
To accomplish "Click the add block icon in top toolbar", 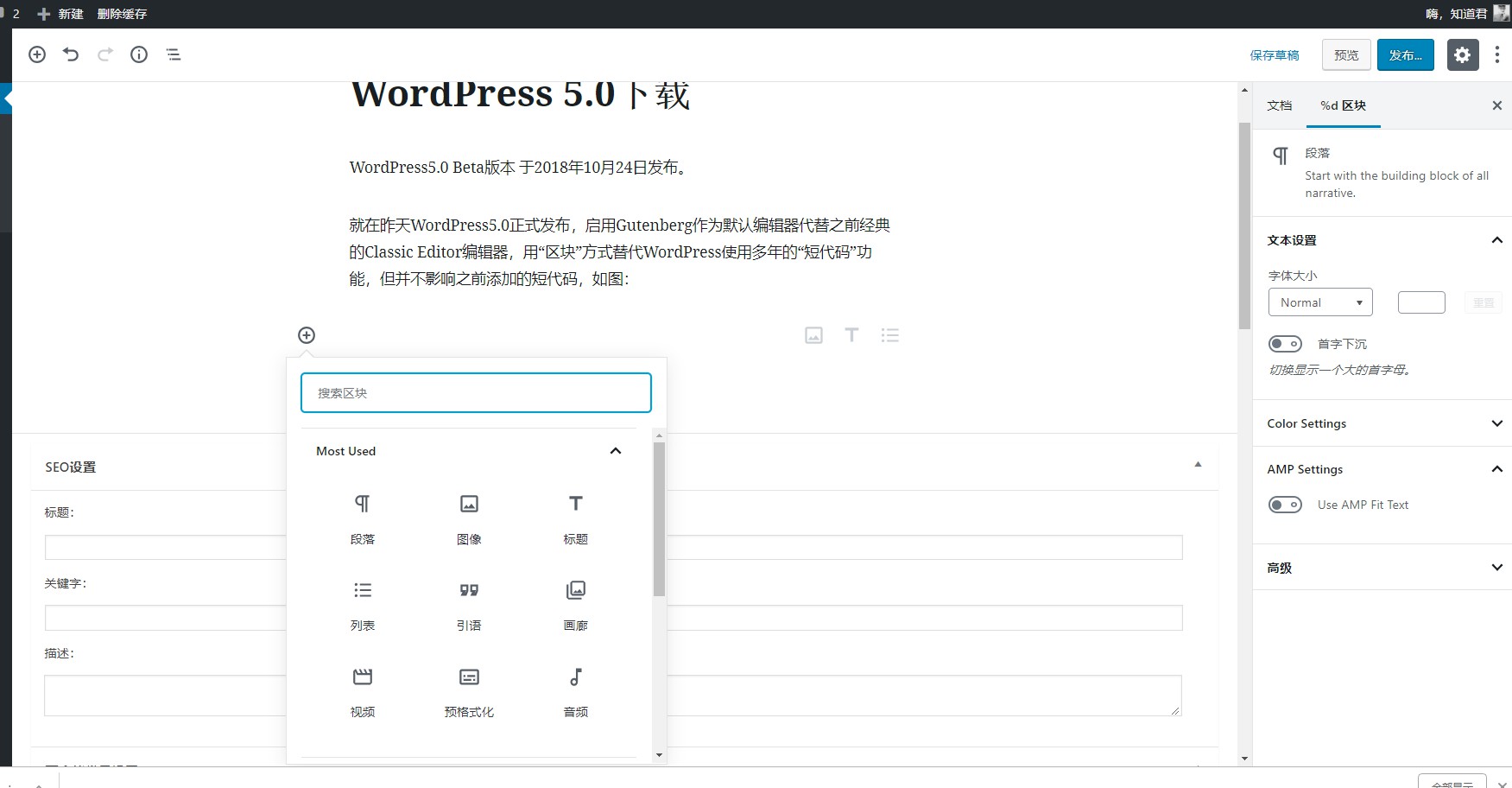I will click(x=37, y=54).
